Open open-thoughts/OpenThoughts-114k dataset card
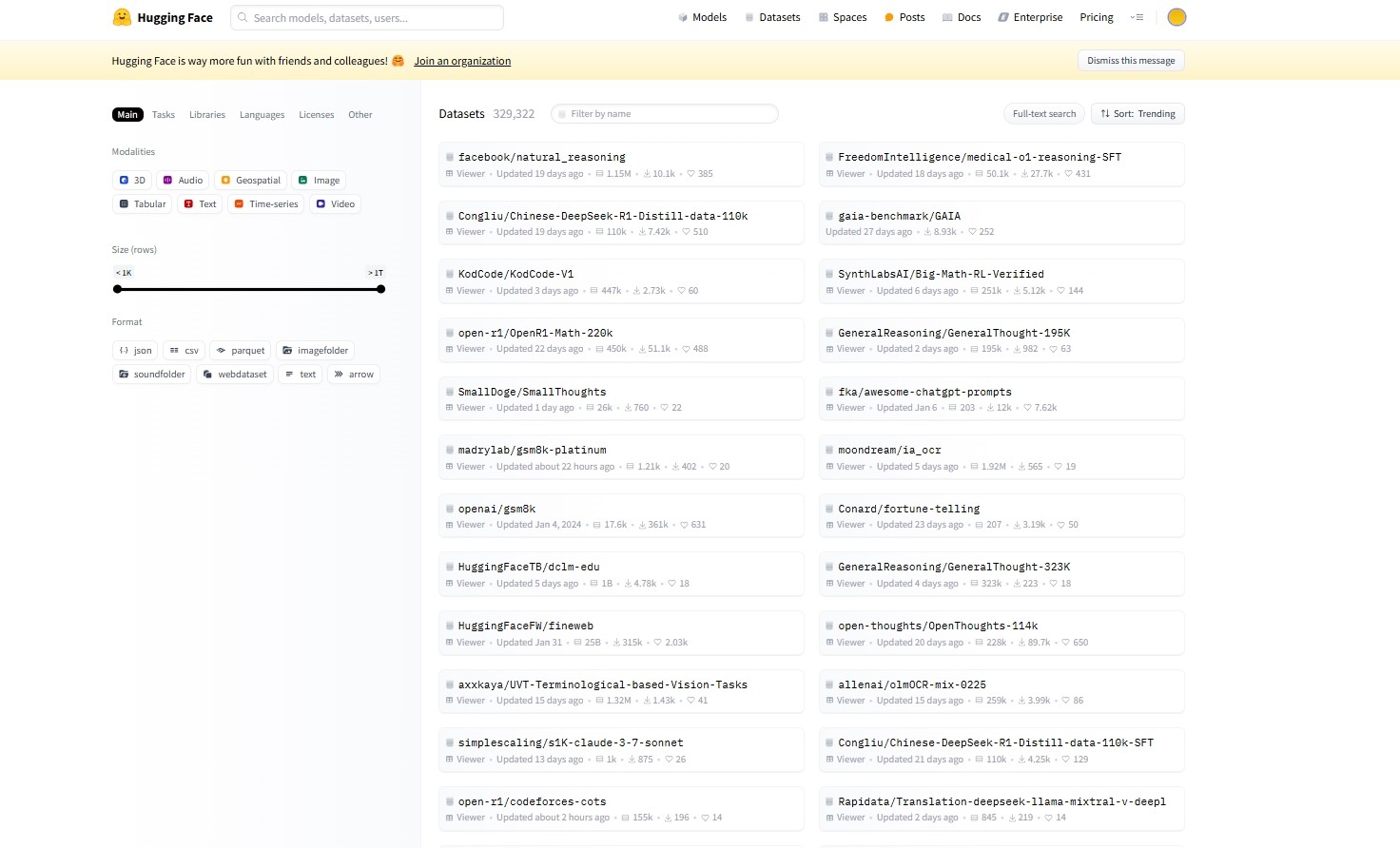Viewport: 1400px width, 848px height. pos(1001,633)
